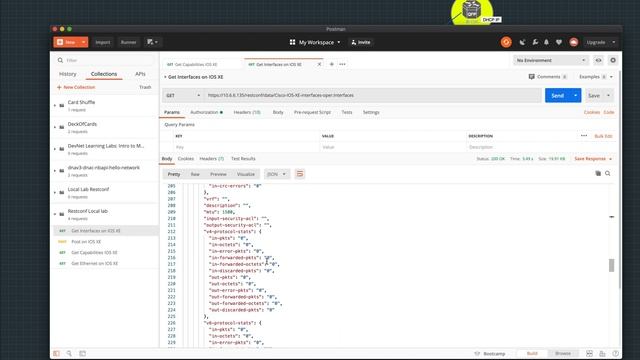Open the request Body tab
This screenshot has height=360, width=640.
[x=278, y=112]
